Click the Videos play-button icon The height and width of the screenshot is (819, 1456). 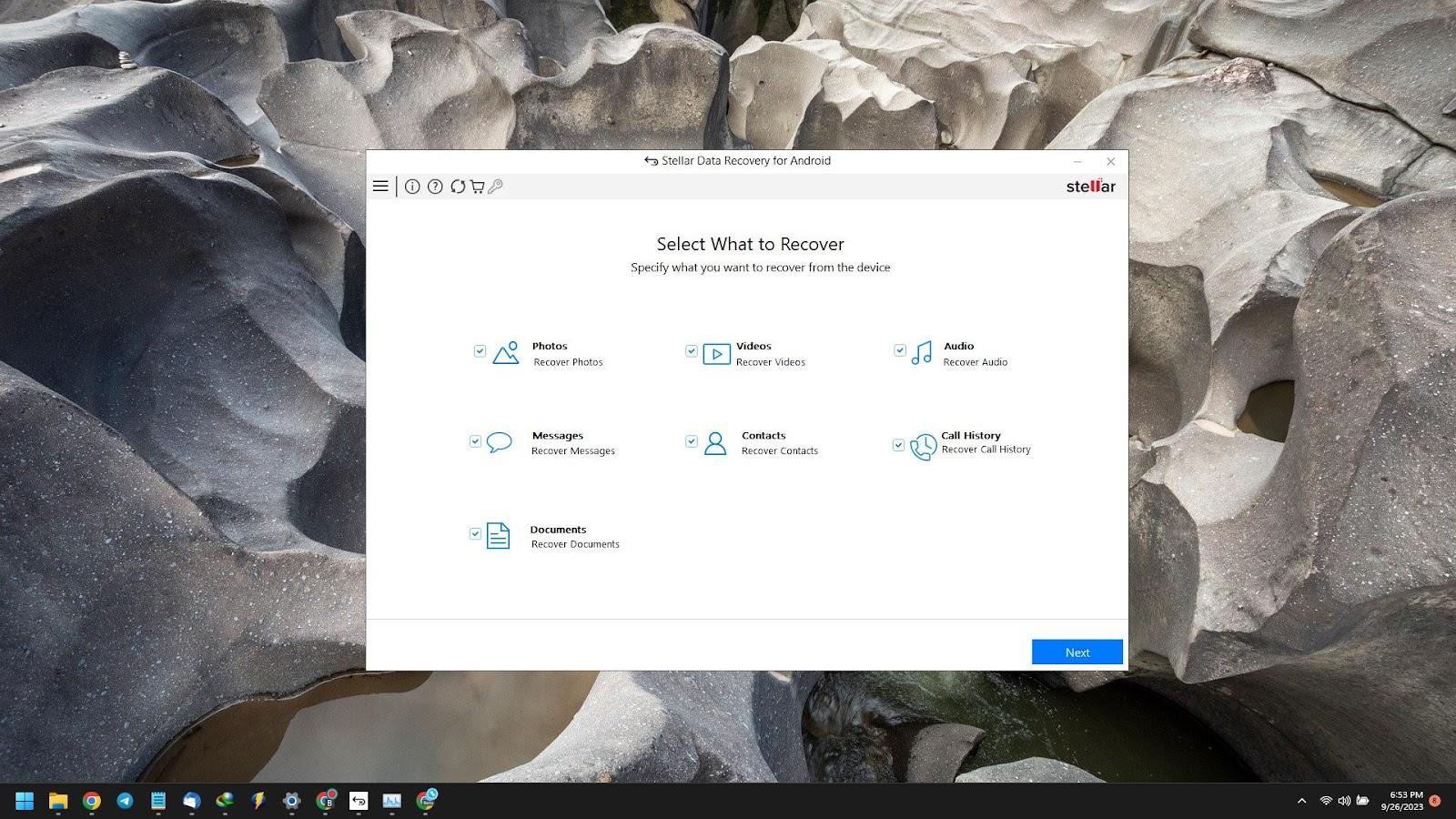(717, 354)
